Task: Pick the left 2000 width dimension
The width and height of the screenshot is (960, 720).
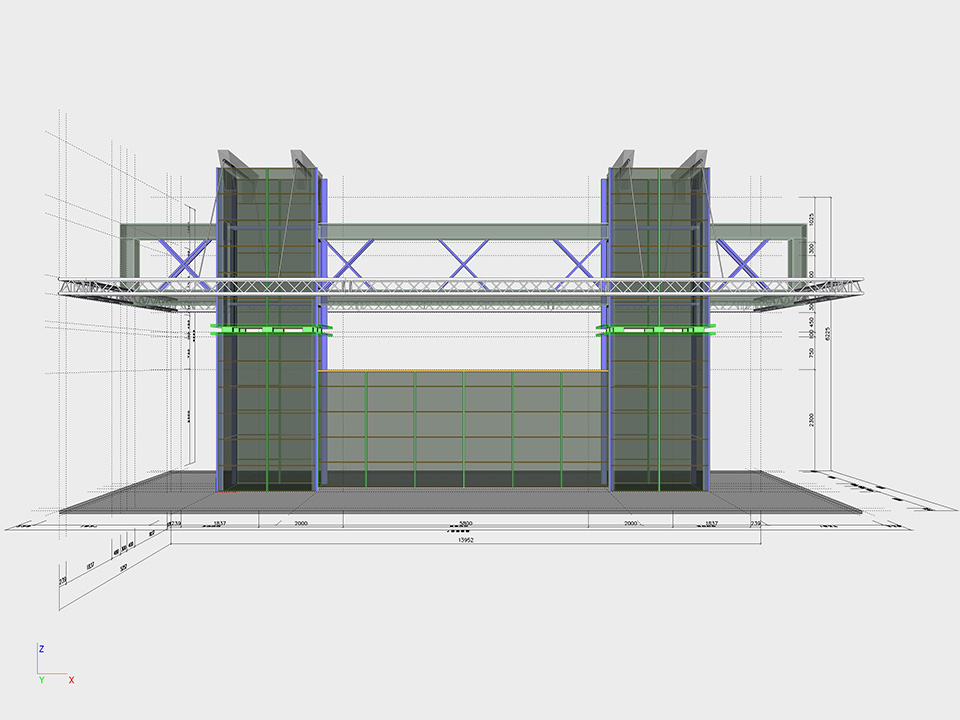Action: pos(301,523)
